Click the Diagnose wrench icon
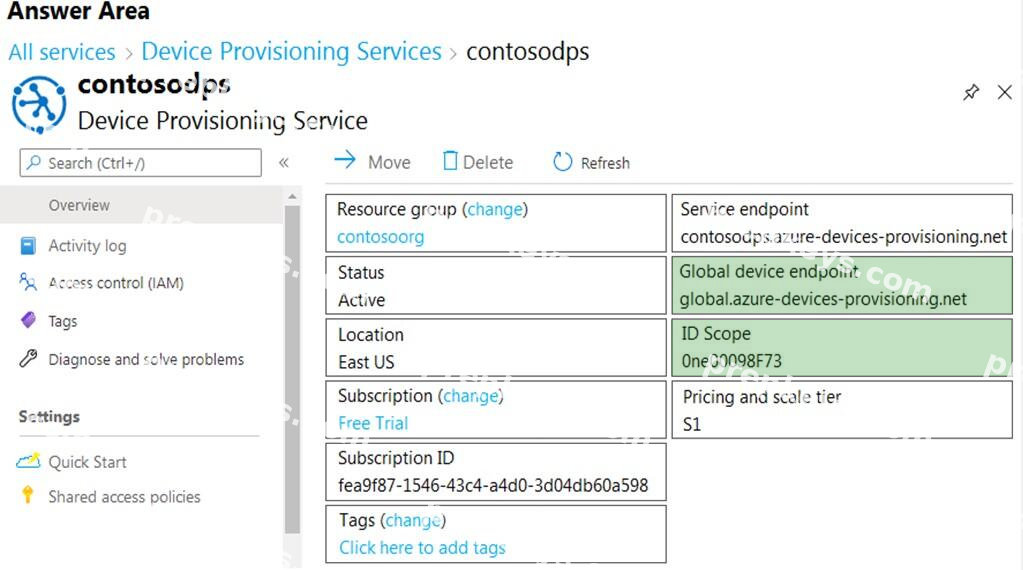This screenshot has height=570, width=1023. [x=28, y=358]
